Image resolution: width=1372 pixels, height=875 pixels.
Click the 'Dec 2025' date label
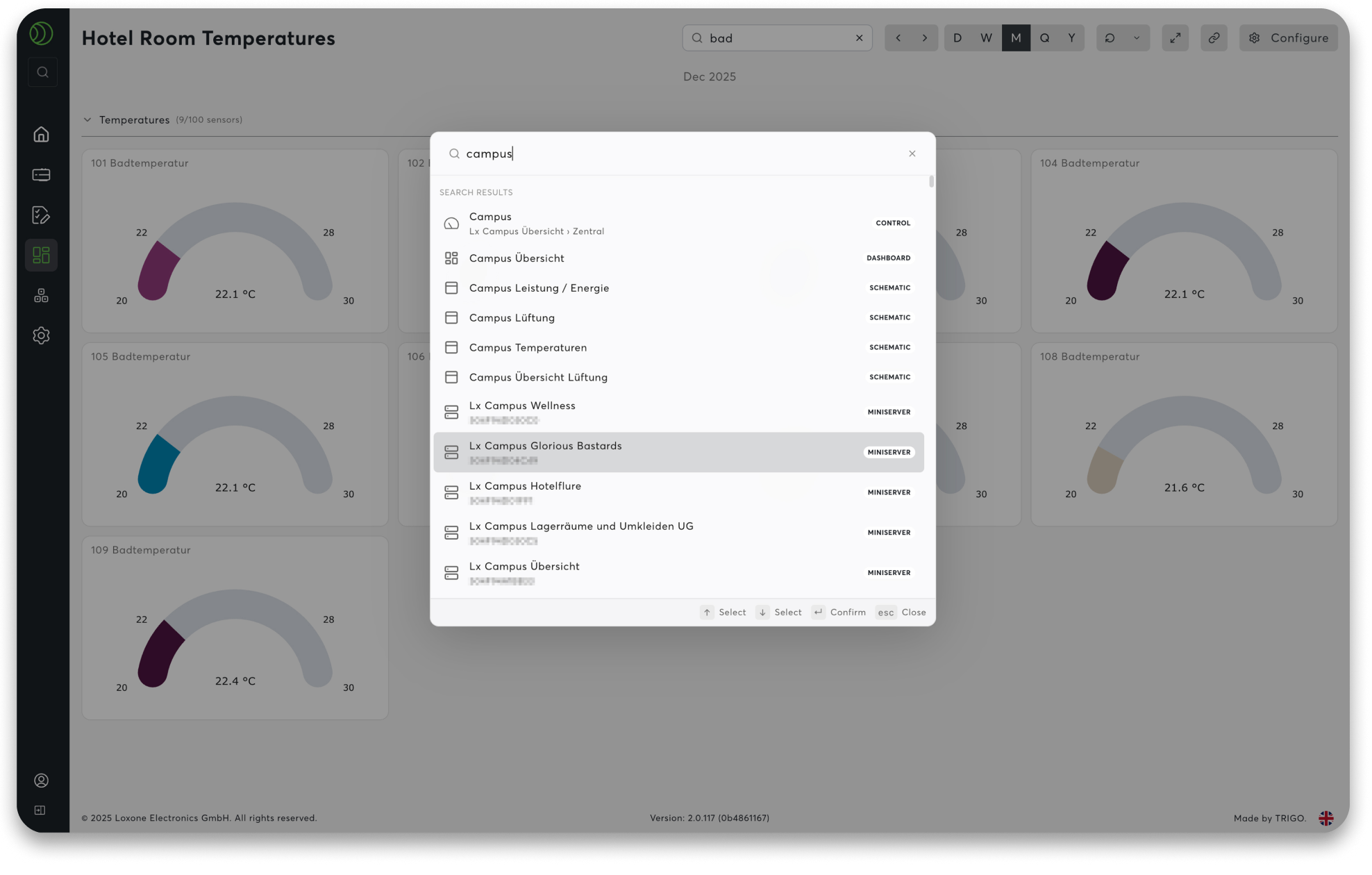710,77
